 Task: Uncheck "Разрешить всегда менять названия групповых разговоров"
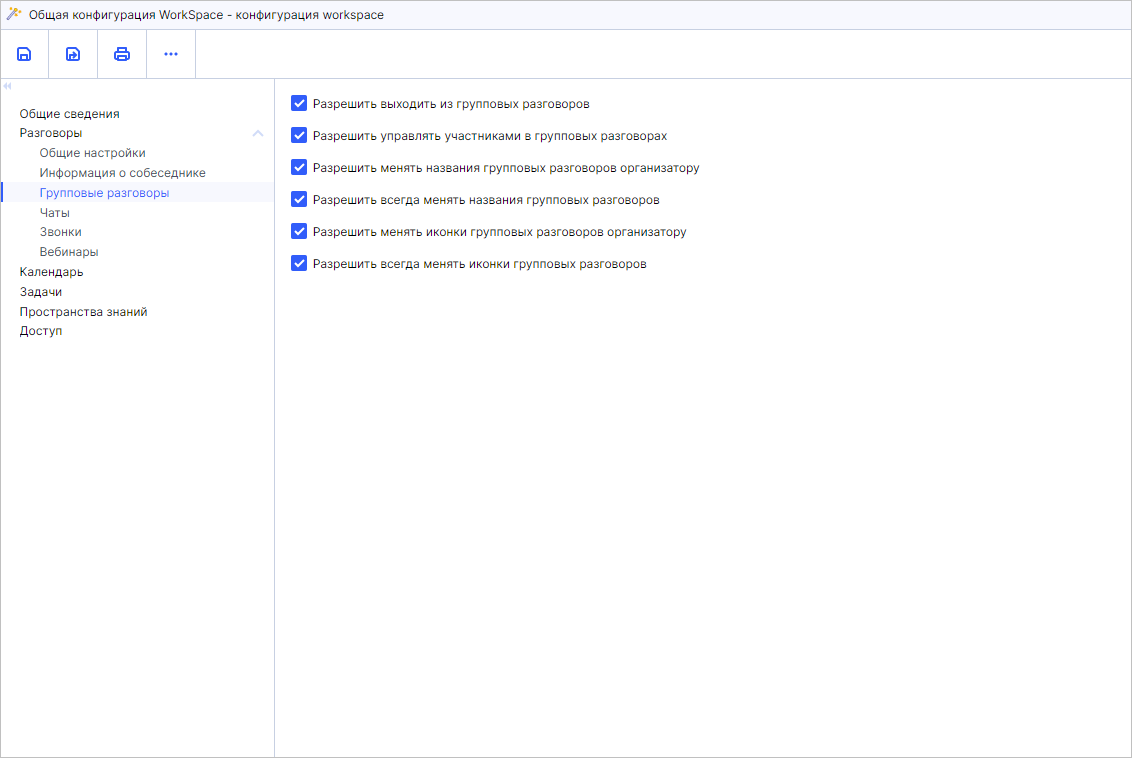point(299,199)
